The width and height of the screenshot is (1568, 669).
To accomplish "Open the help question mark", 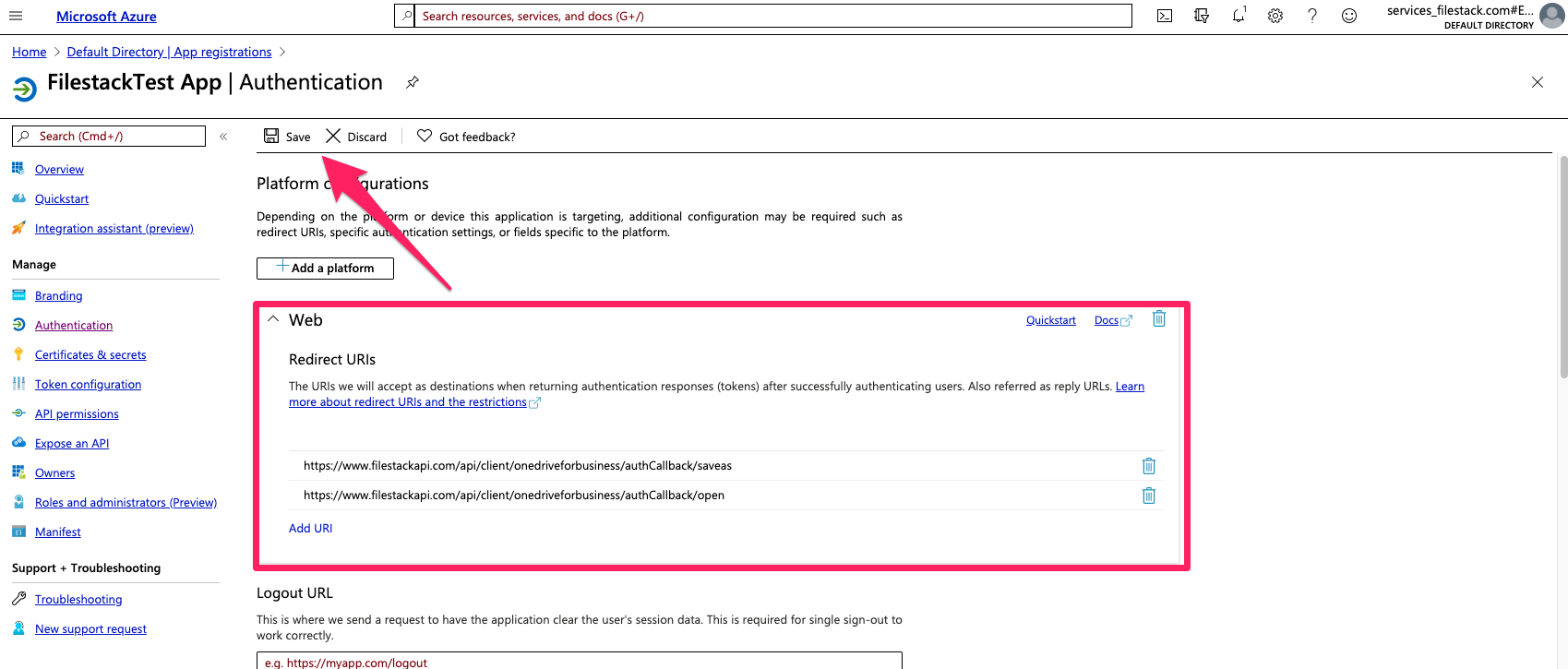I will [1312, 16].
